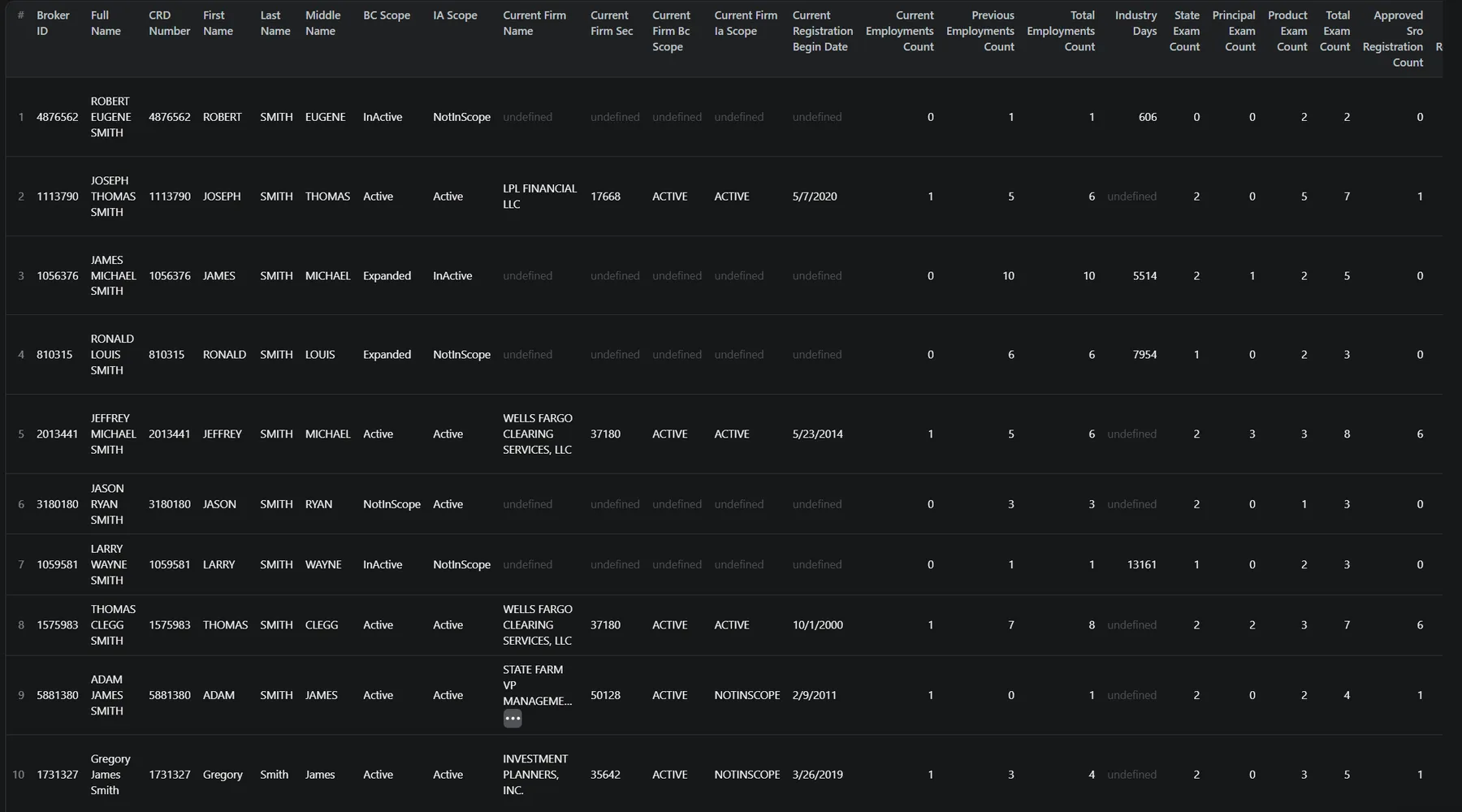Select the Current Firm Name column header
This screenshot has width=1462, height=812.
534,24
